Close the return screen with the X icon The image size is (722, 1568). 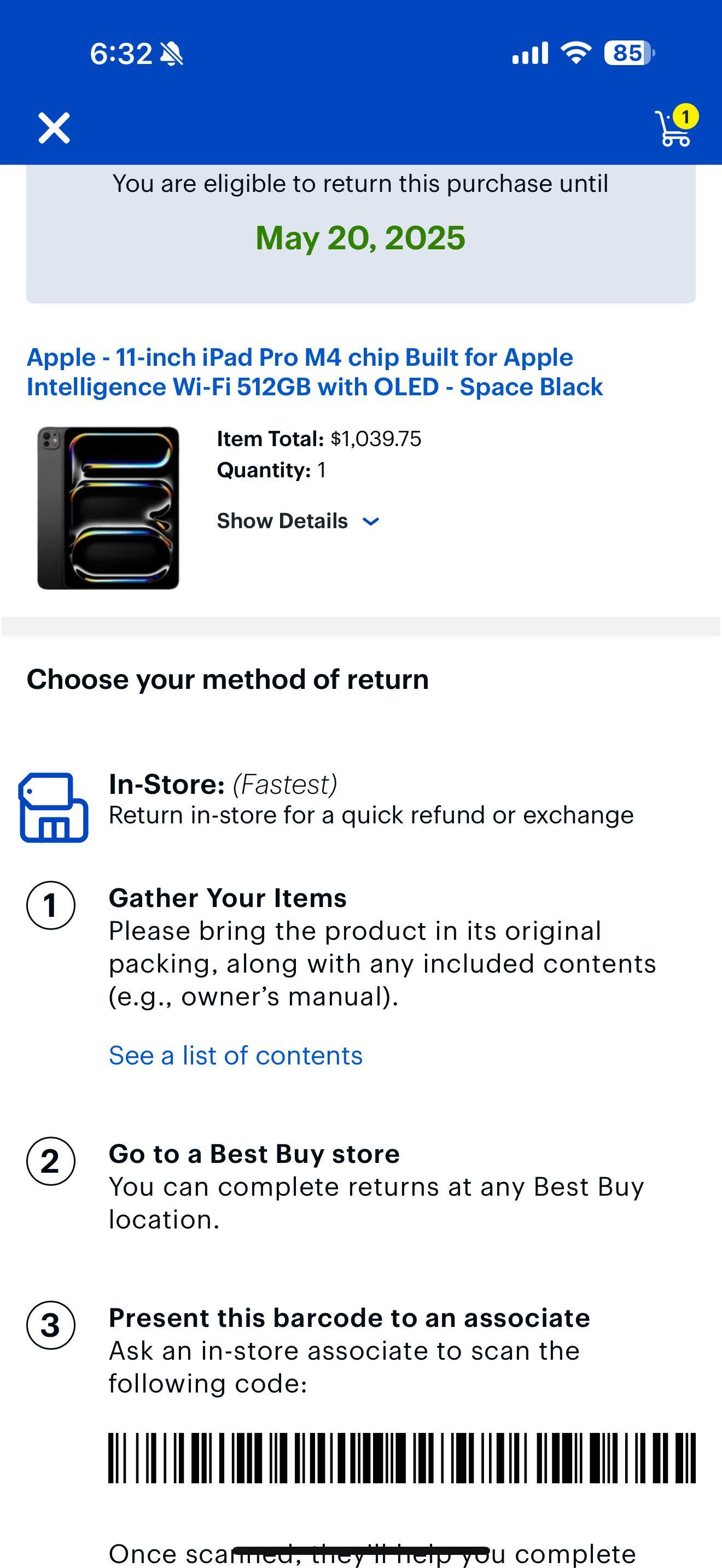click(54, 128)
